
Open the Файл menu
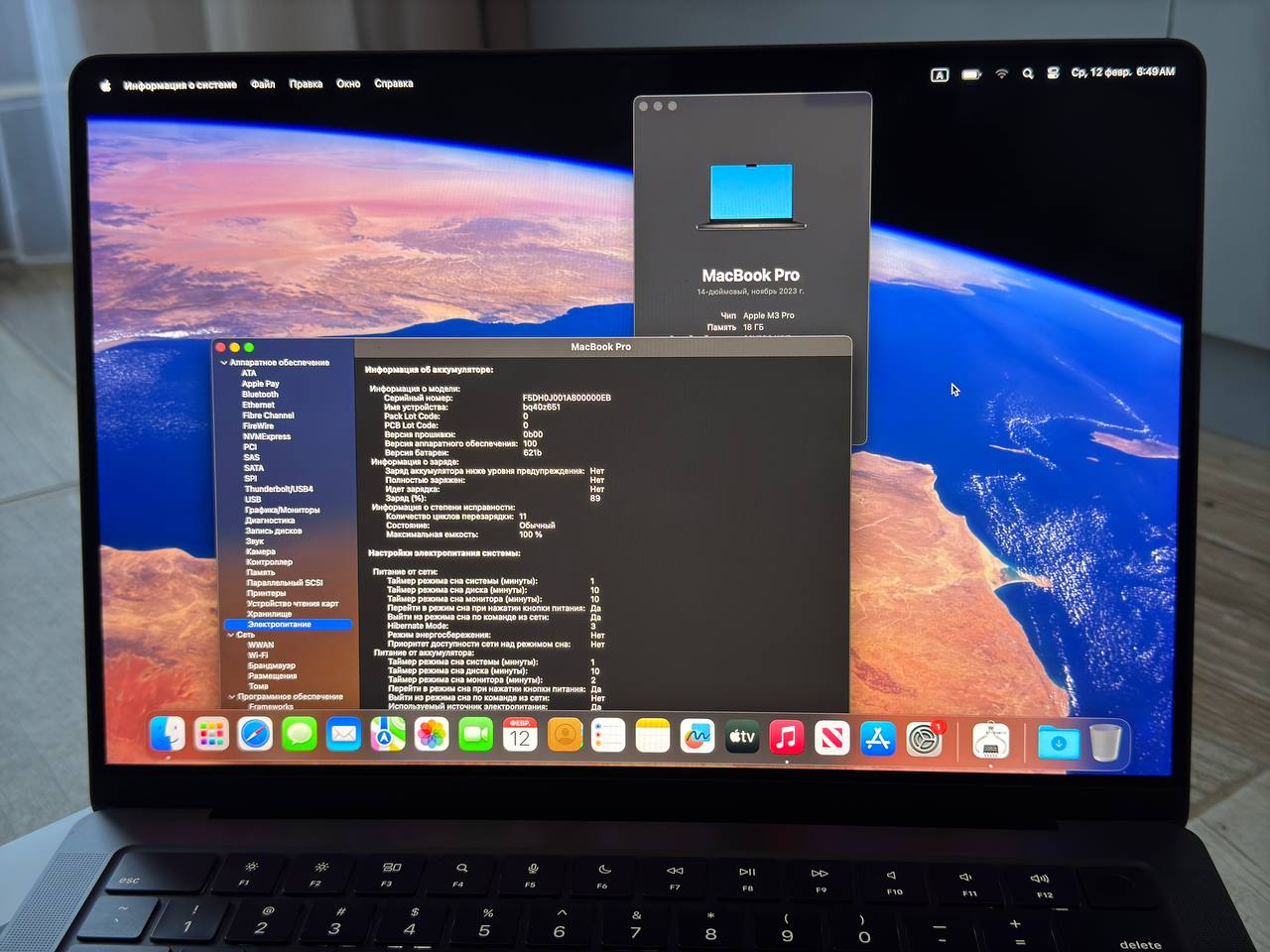pos(263,84)
